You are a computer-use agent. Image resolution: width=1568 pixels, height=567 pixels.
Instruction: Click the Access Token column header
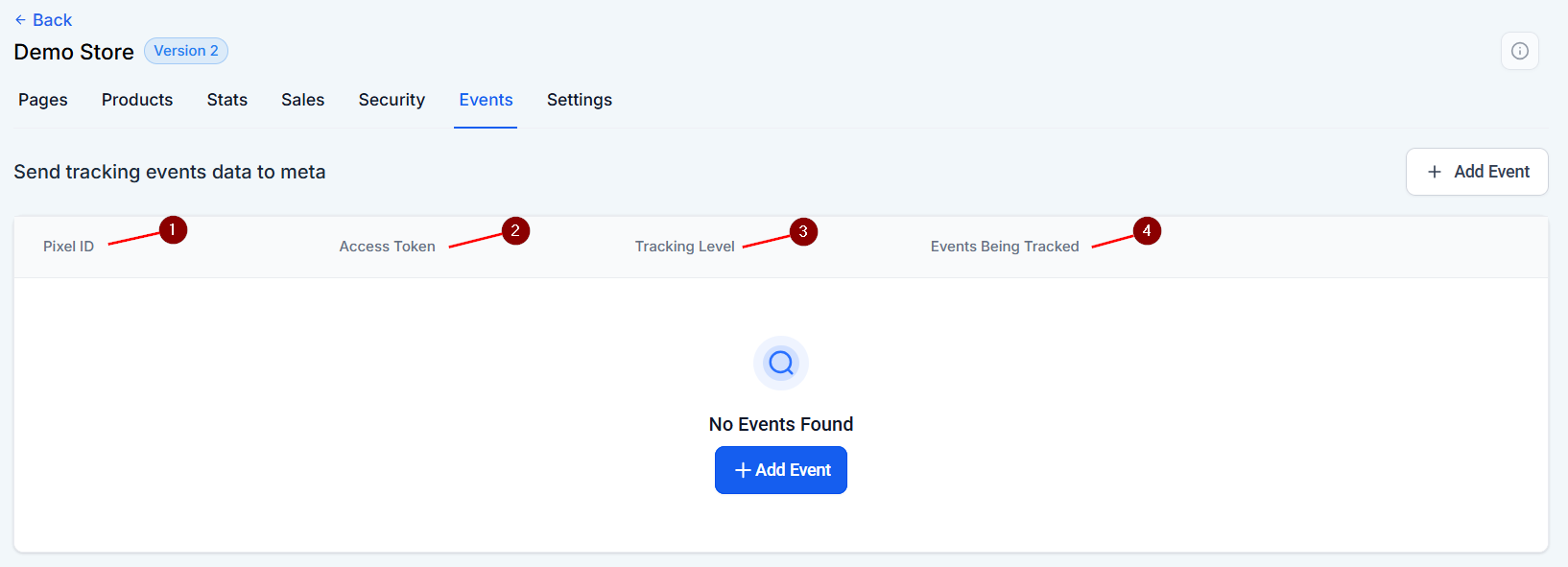click(x=387, y=247)
